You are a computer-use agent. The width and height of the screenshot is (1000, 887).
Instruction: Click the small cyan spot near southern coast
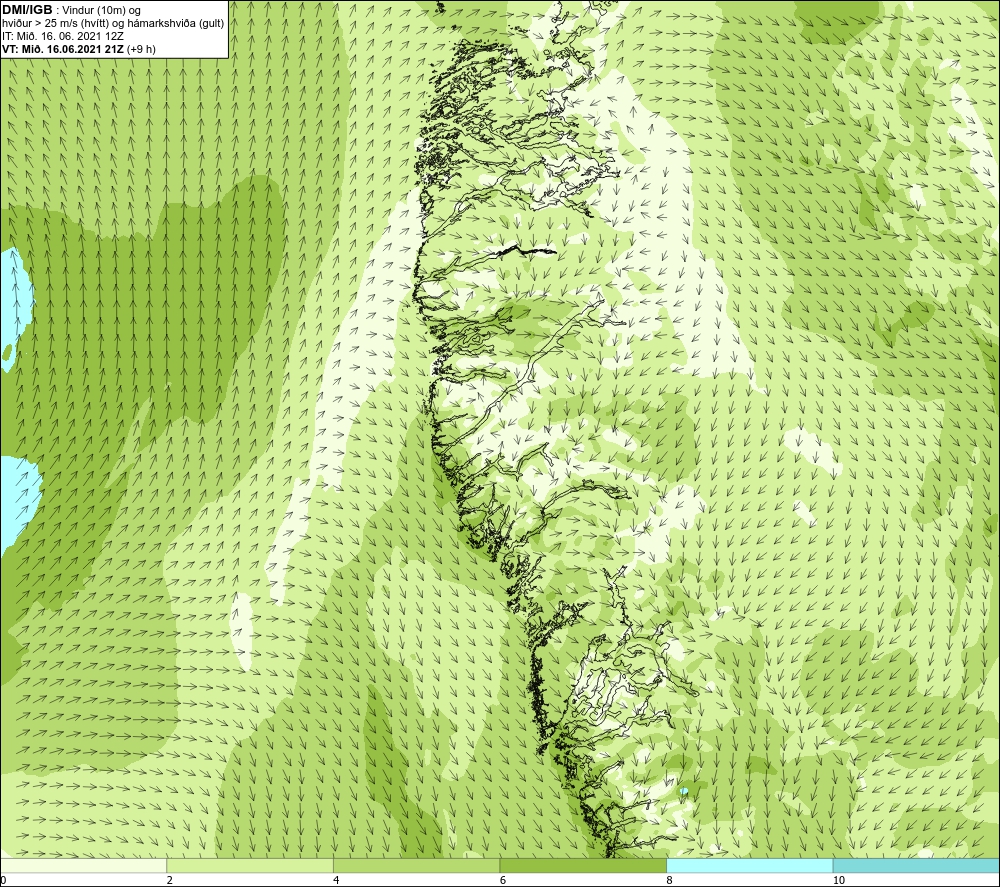click(x=684, y=791)
